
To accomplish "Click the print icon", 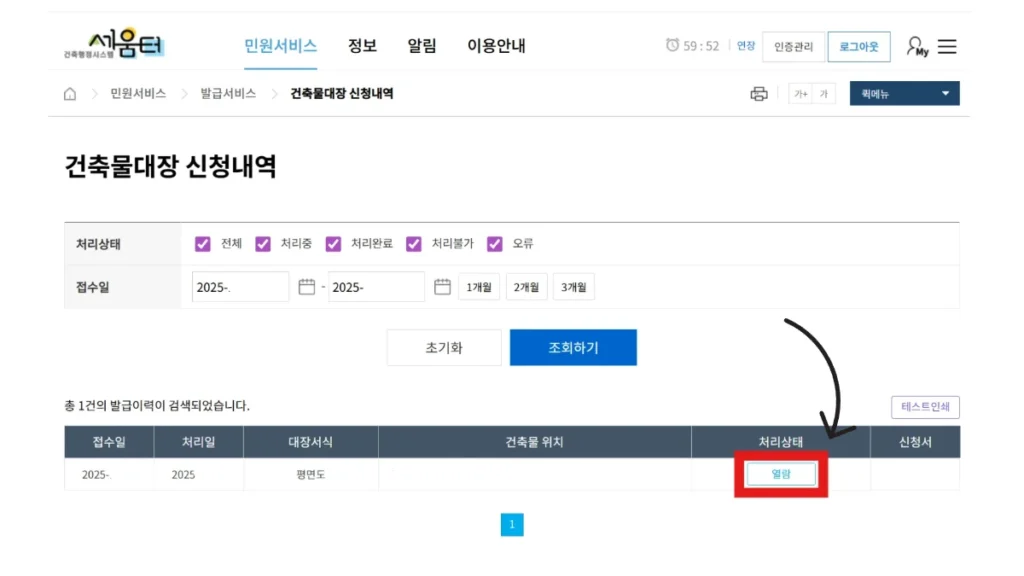I will pos(759,92).
